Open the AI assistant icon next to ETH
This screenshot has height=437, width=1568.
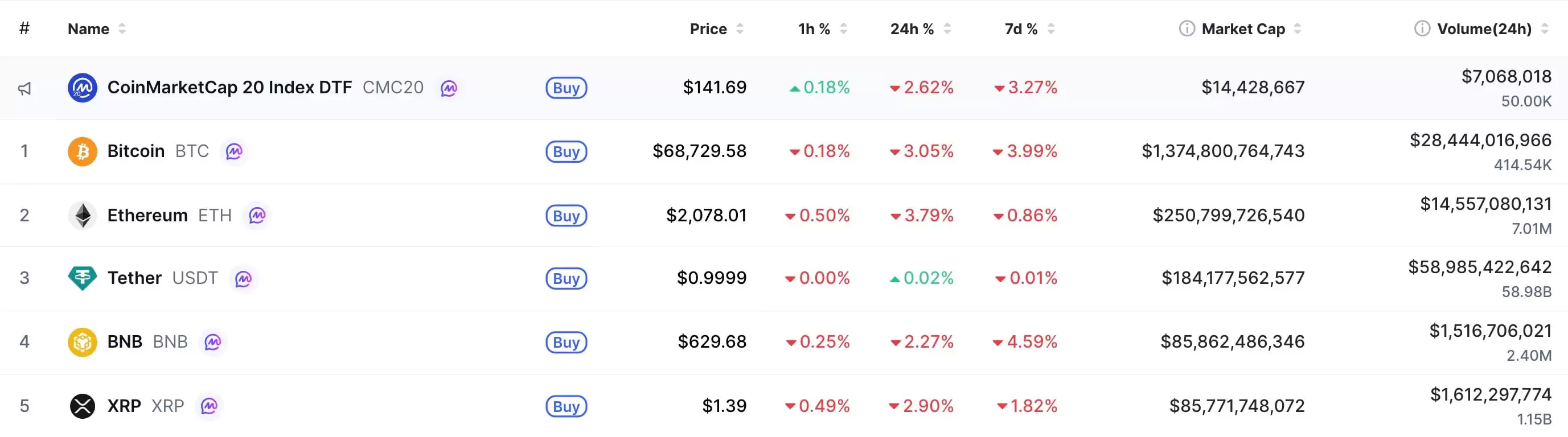tap(258, 216)
